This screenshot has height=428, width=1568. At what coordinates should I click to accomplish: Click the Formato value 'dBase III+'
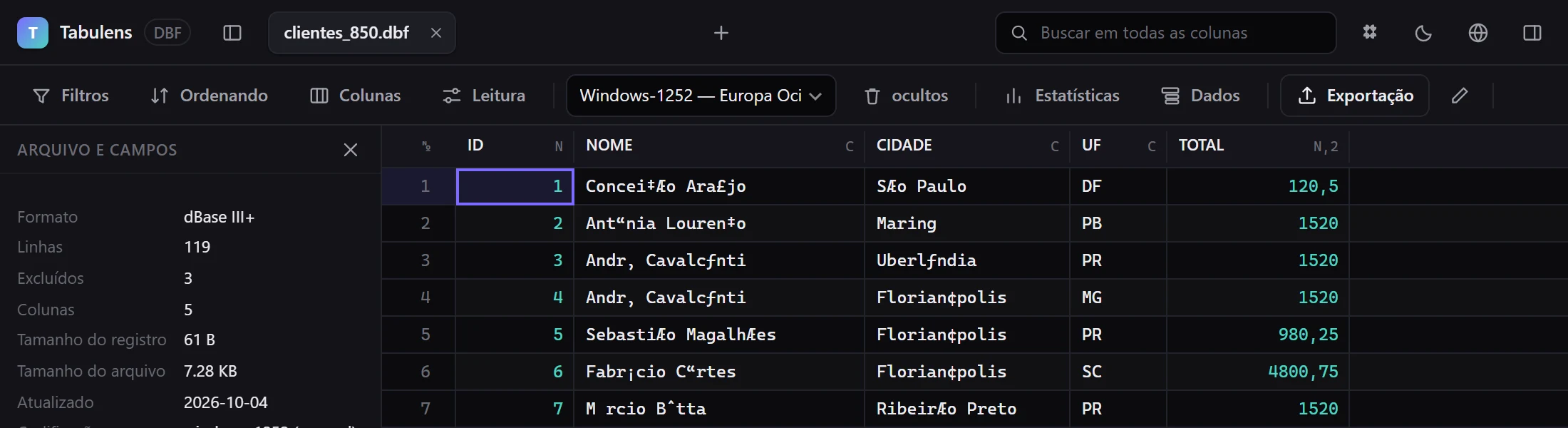[219, 217]
